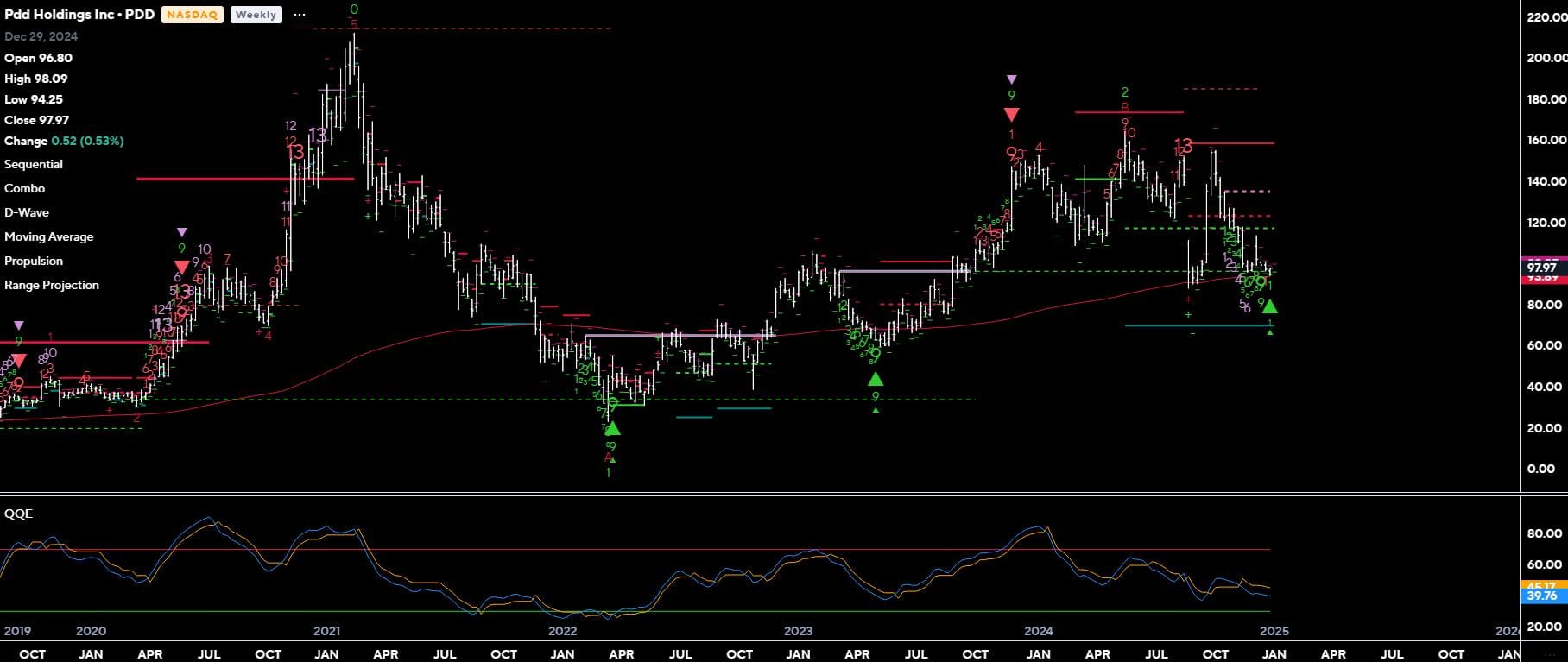
Task: Click the red down triangle near April 2020
Action: (181, 268)
